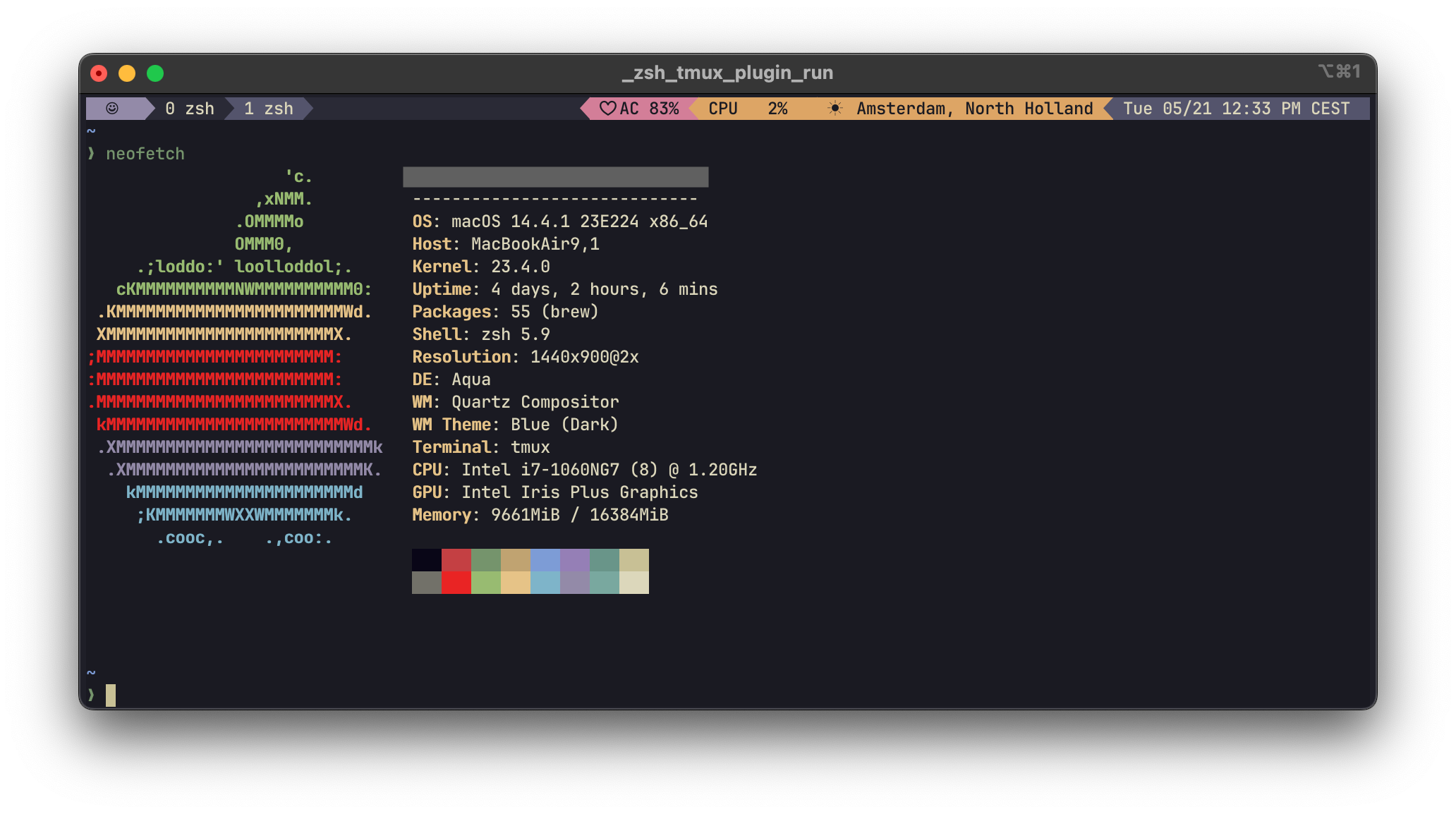This screenshot has height=814, width=1456.
Task: Click the OS: macOS 14.4.1 line
Action: point(560,221)
